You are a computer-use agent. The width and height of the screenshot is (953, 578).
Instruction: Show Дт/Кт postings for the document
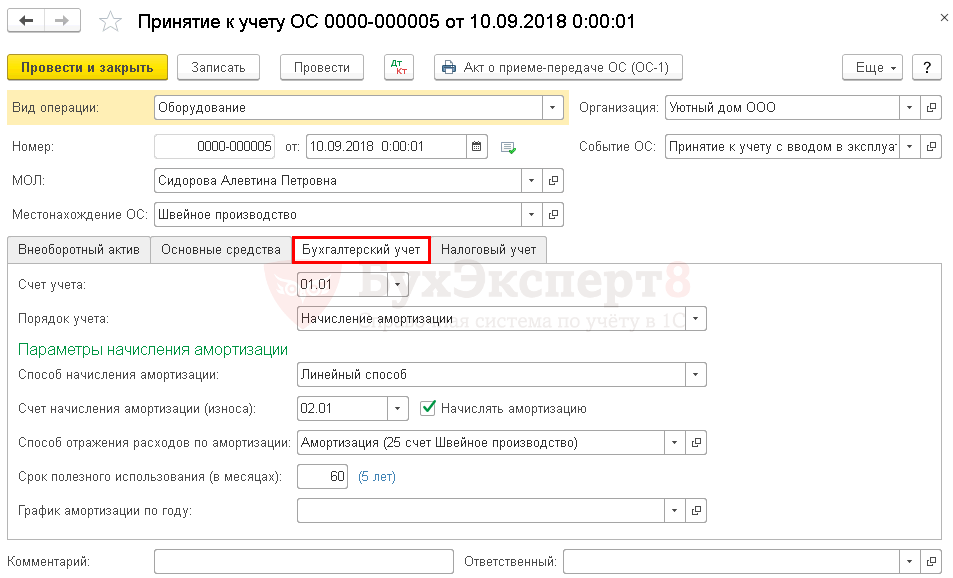pos(399,67)
